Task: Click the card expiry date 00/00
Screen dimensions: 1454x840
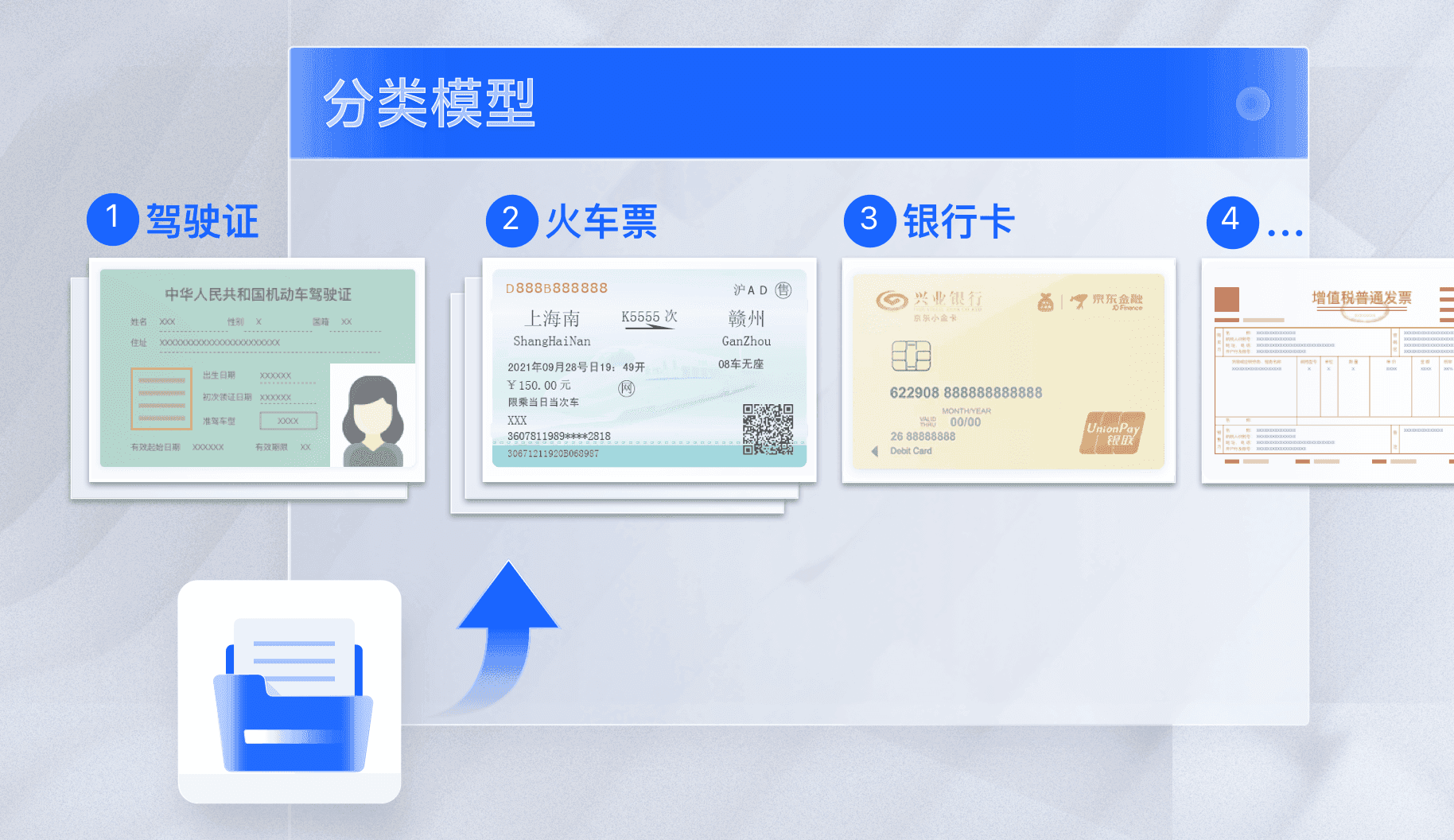Action: (x=966, y=422)
